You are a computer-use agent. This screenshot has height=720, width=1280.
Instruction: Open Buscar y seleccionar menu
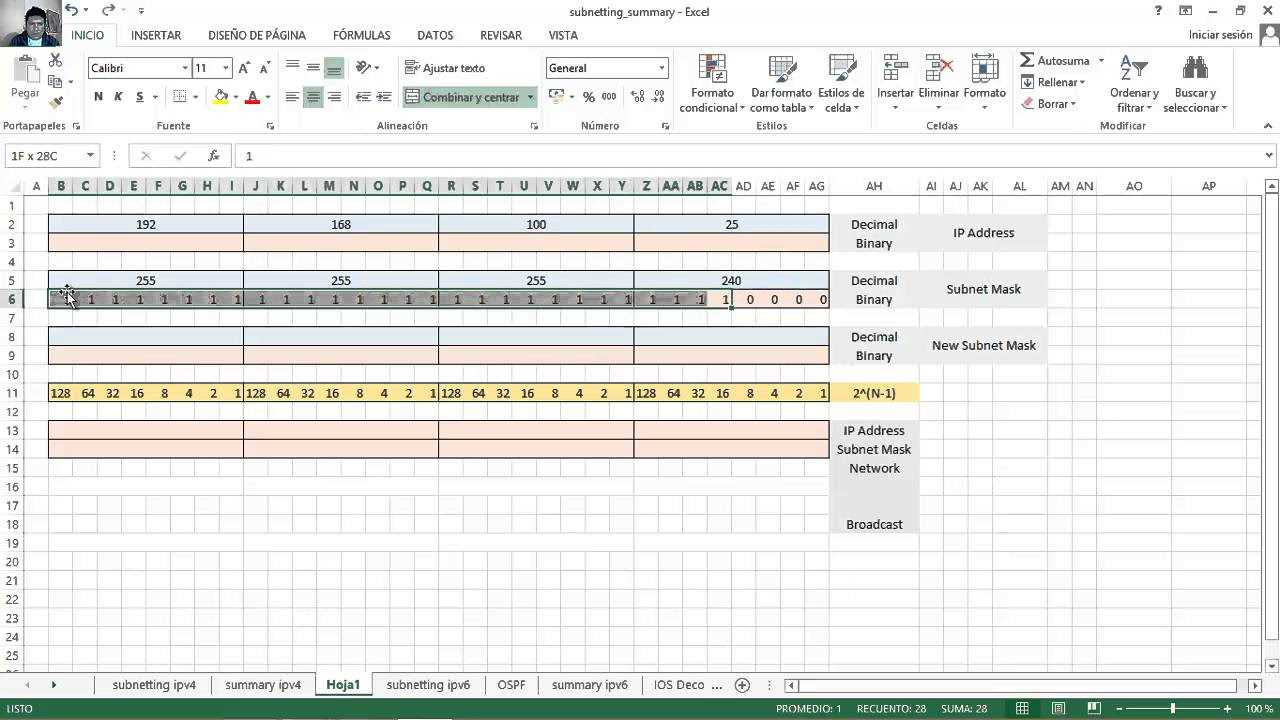pos(1195,84)
